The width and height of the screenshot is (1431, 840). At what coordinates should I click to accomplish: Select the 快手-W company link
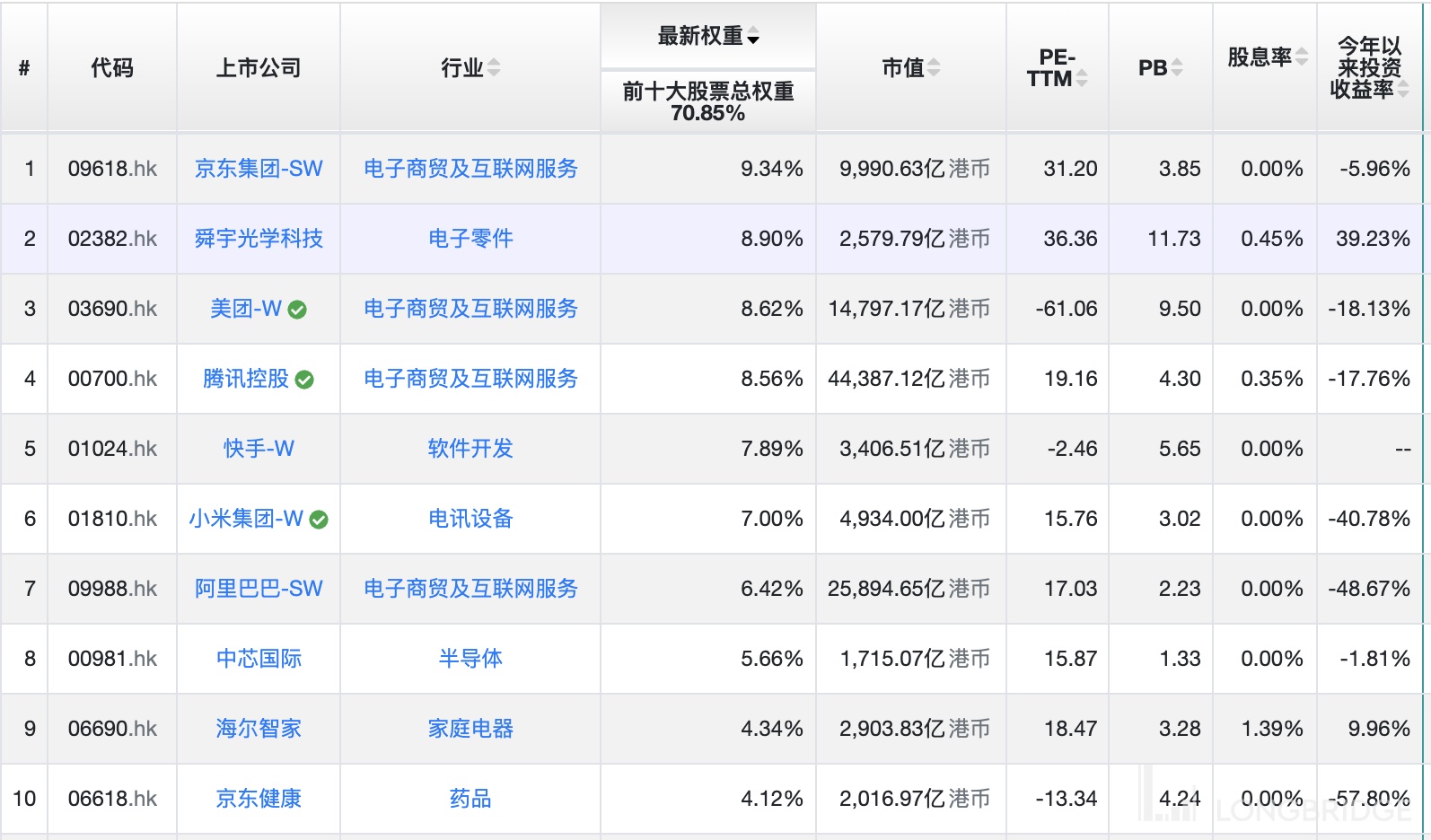(259, 449)
